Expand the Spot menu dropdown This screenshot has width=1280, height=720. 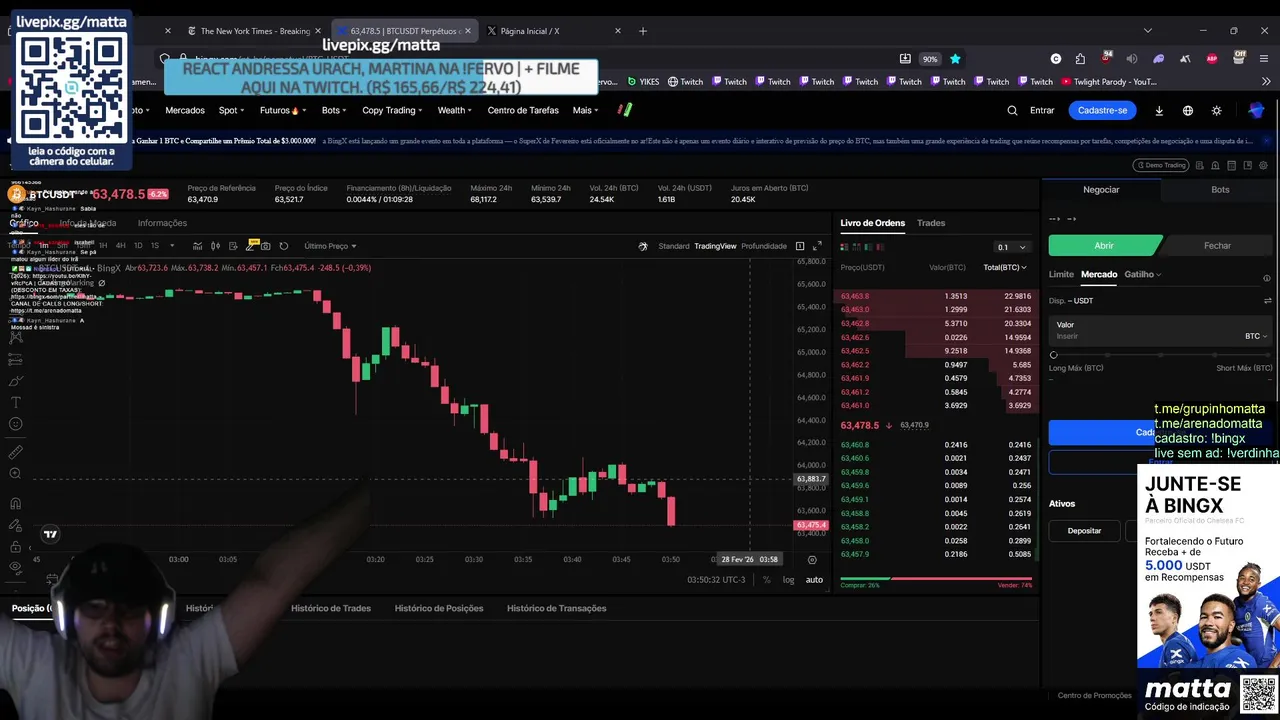pos(232,110)
